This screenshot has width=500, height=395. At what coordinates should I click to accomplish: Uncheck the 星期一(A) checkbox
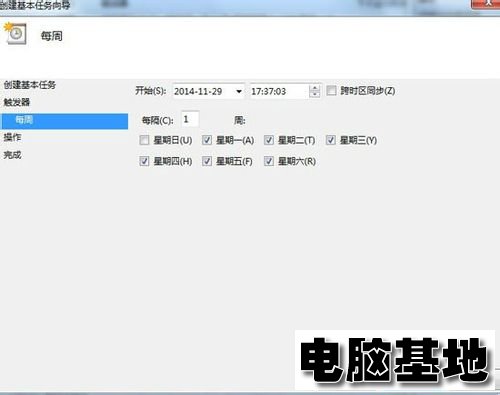click(207, 140)
